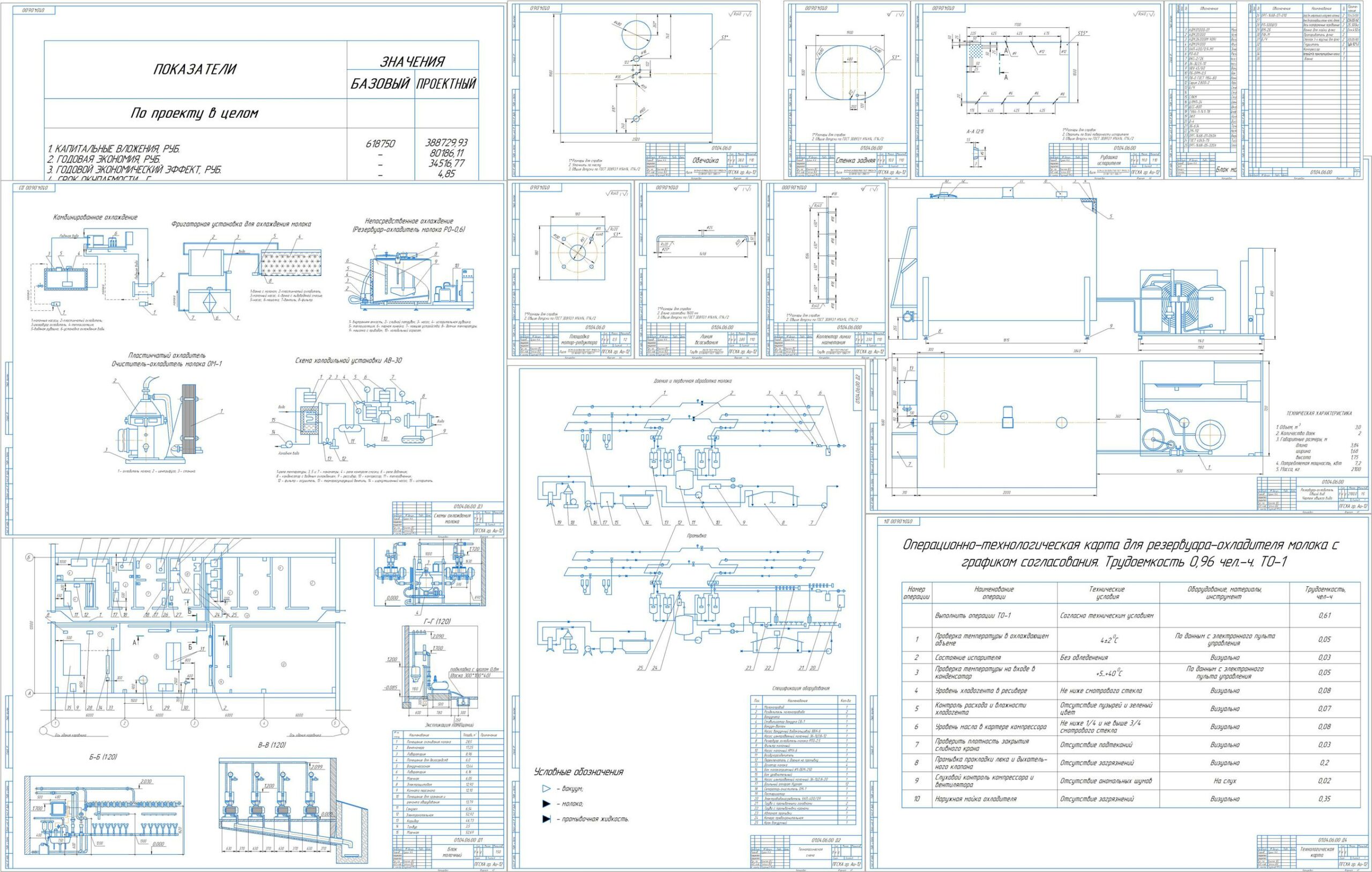Click the 'Стенка задняя' title block name
Screen dimensions: 1372x872
(x=856, y=161)
